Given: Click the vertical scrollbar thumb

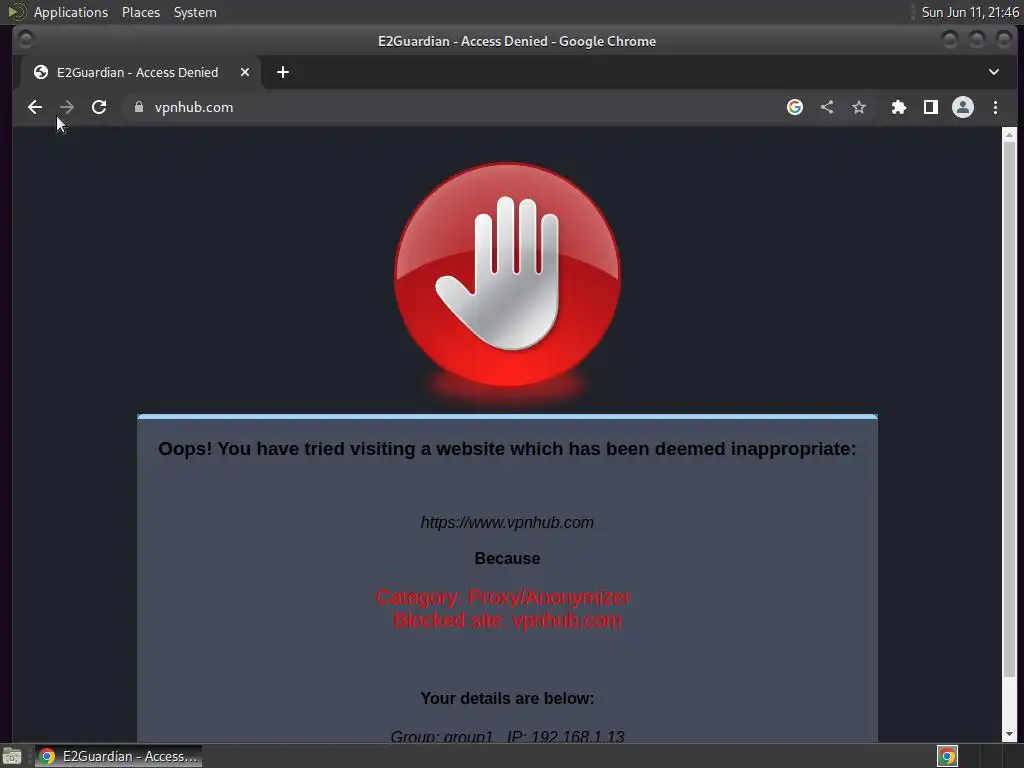Looking at the screenshot, I should [x=1009, y=409].
